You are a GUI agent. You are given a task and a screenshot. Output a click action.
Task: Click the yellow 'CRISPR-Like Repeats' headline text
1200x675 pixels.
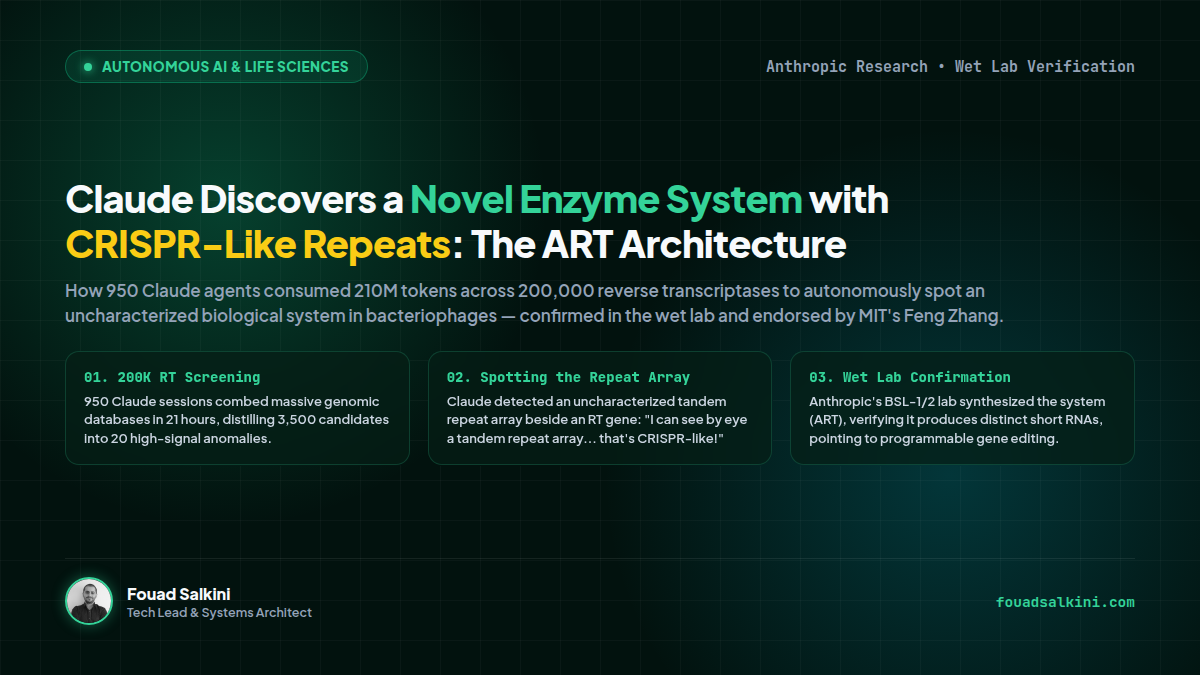(258, 244)
